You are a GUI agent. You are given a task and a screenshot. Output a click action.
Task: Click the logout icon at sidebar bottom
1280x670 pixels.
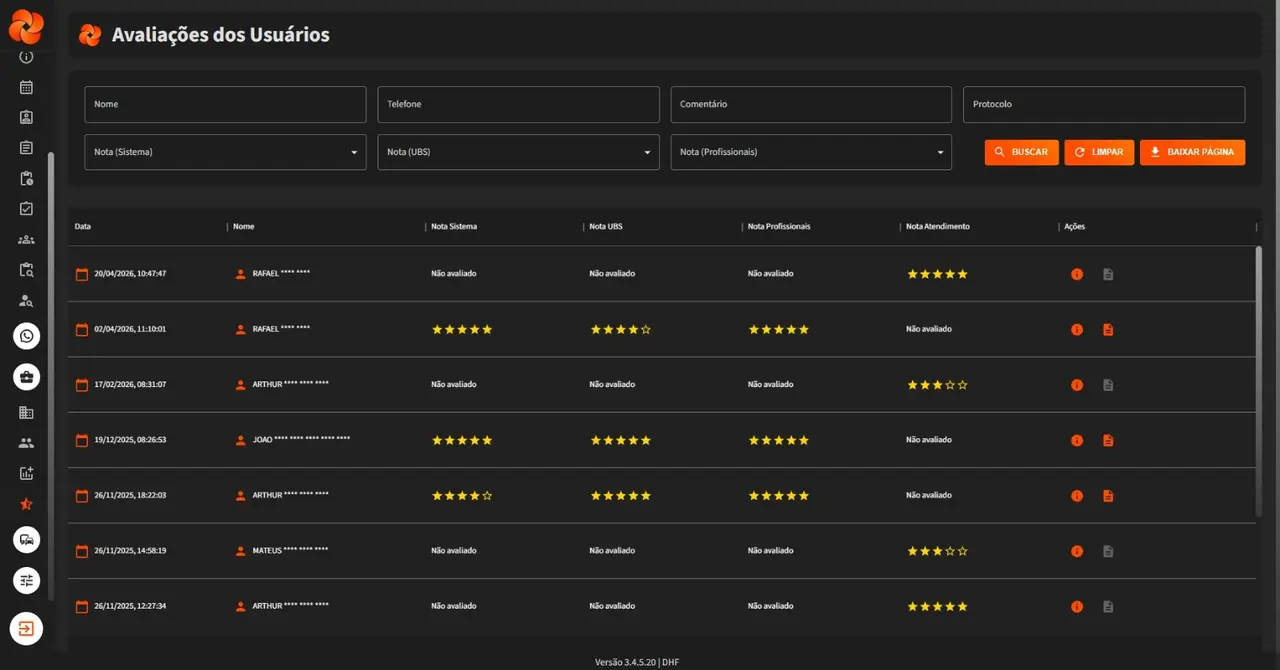point(26,629)
